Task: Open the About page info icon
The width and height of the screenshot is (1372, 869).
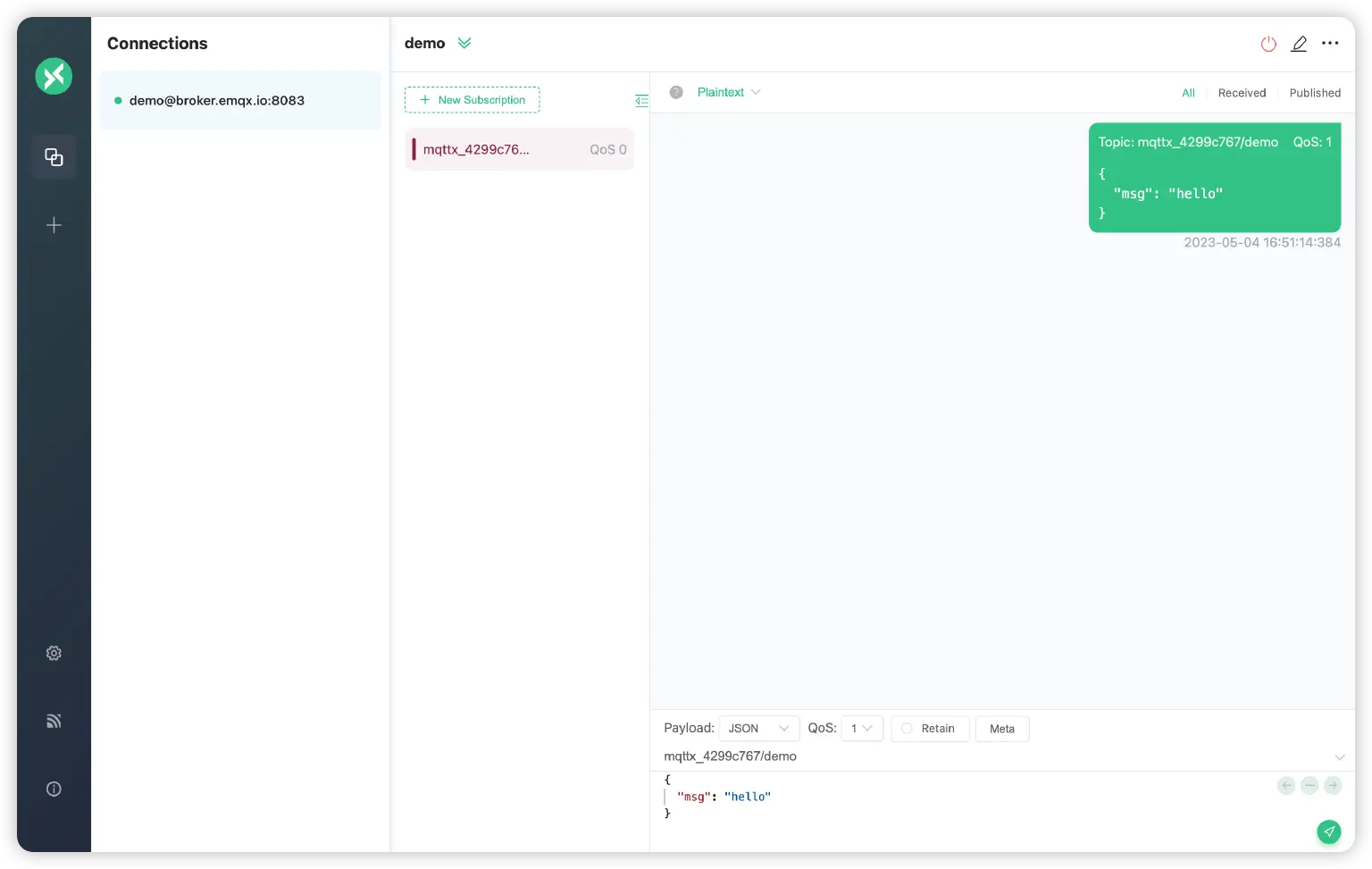Action: pos(54,789)
